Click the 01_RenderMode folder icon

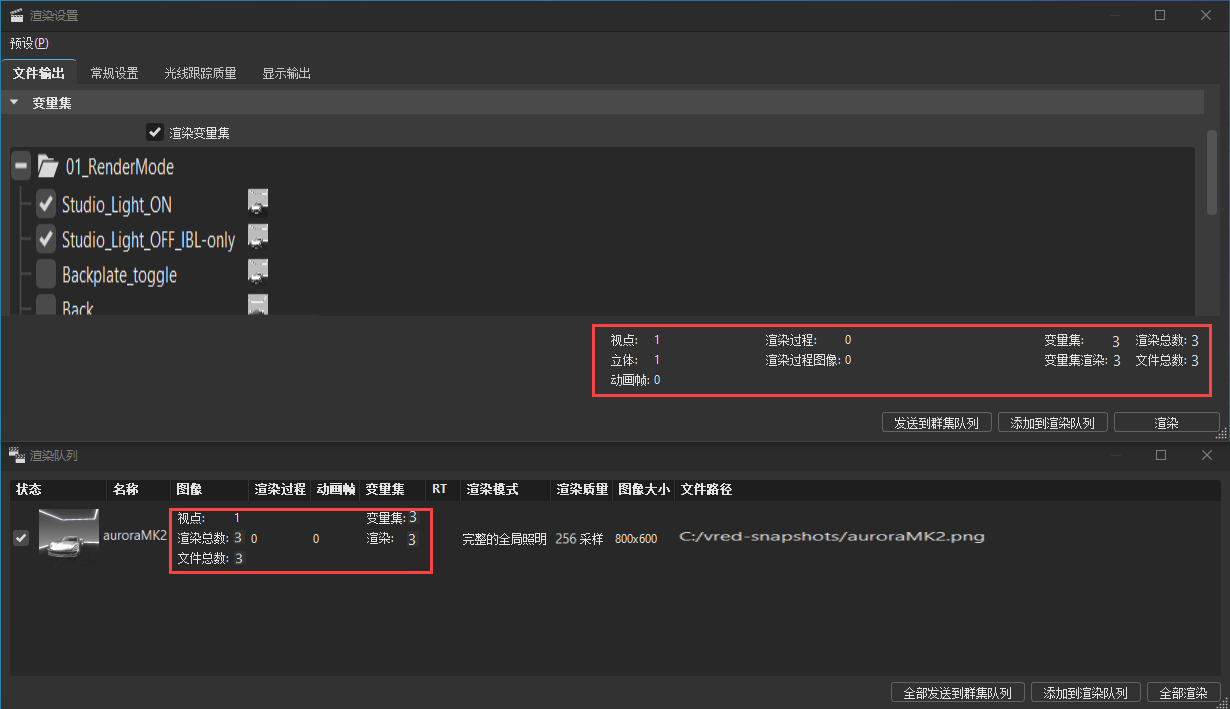pyautogui.click(x=48, y=166)
